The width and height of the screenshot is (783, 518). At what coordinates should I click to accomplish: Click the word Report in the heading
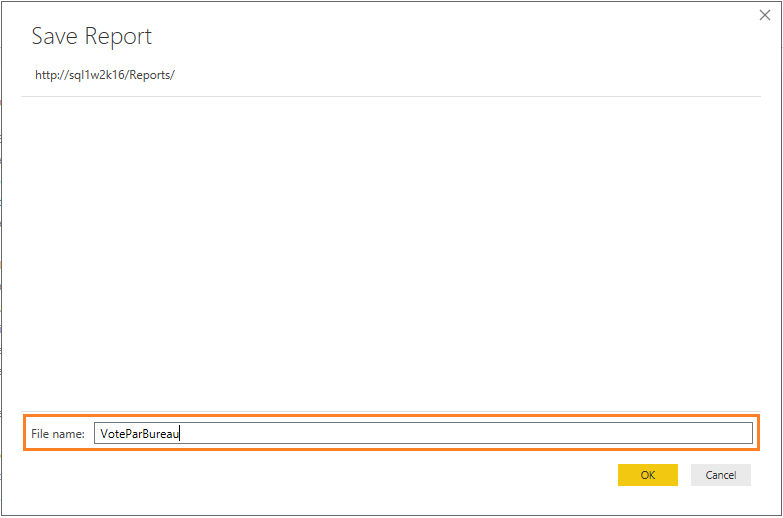pos(118,36)
